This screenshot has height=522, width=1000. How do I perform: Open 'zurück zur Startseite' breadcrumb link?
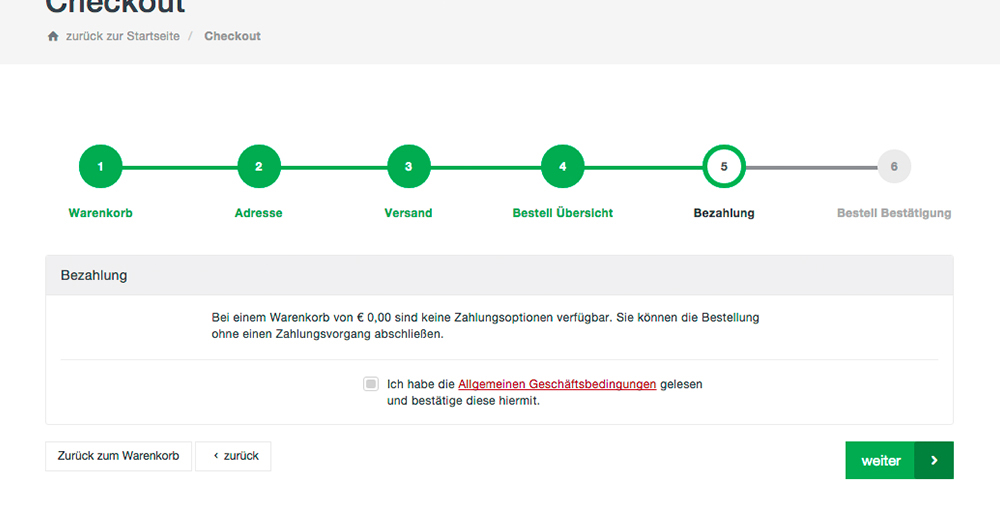pyautogui.click(x=122, y=36)
